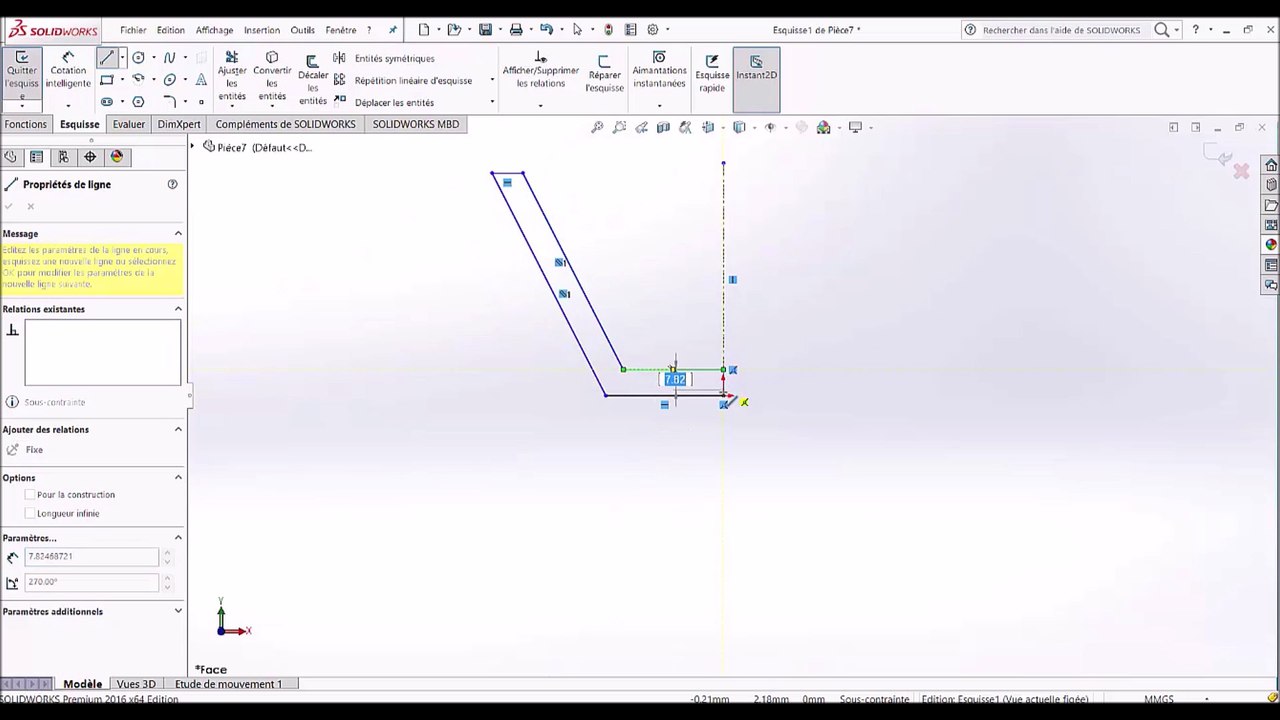The width and height of the screenshot is (1280, 720).
Task: Switch to the Vues 3D tab
Action: click(x=136, y=684)
